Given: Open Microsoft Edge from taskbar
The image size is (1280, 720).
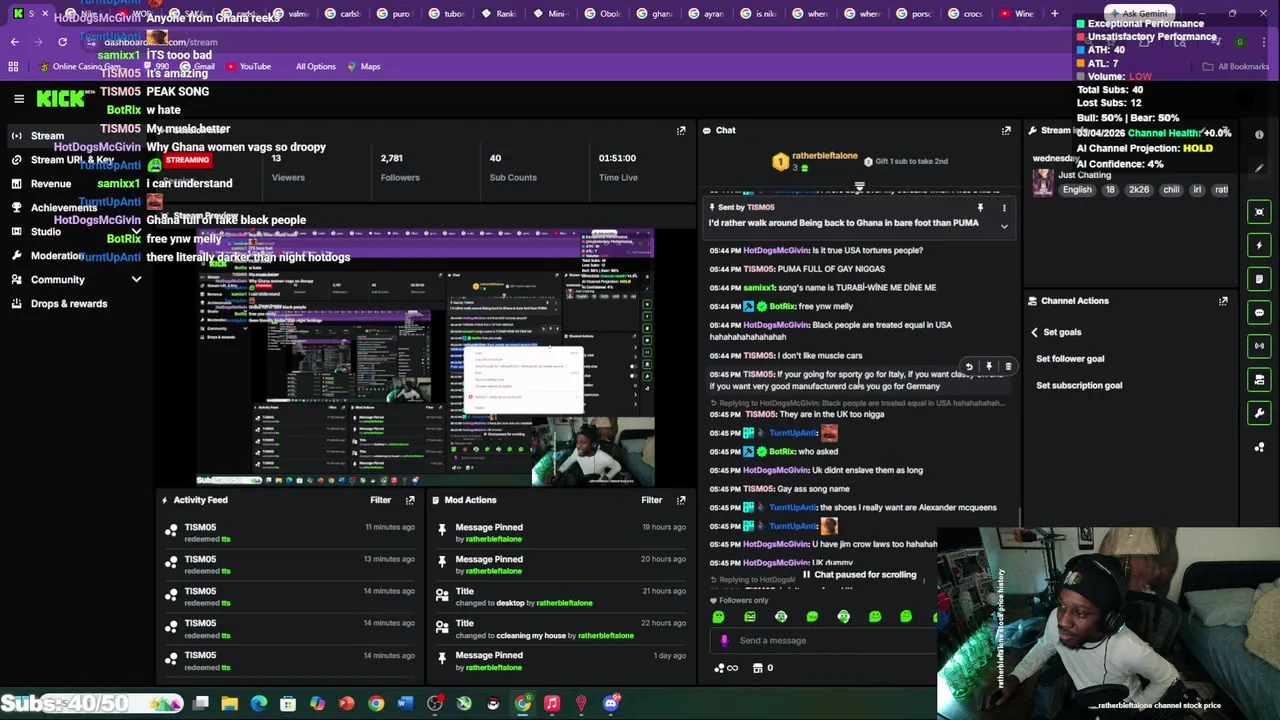Looking at the screenshot, I should tap(259, 704).
